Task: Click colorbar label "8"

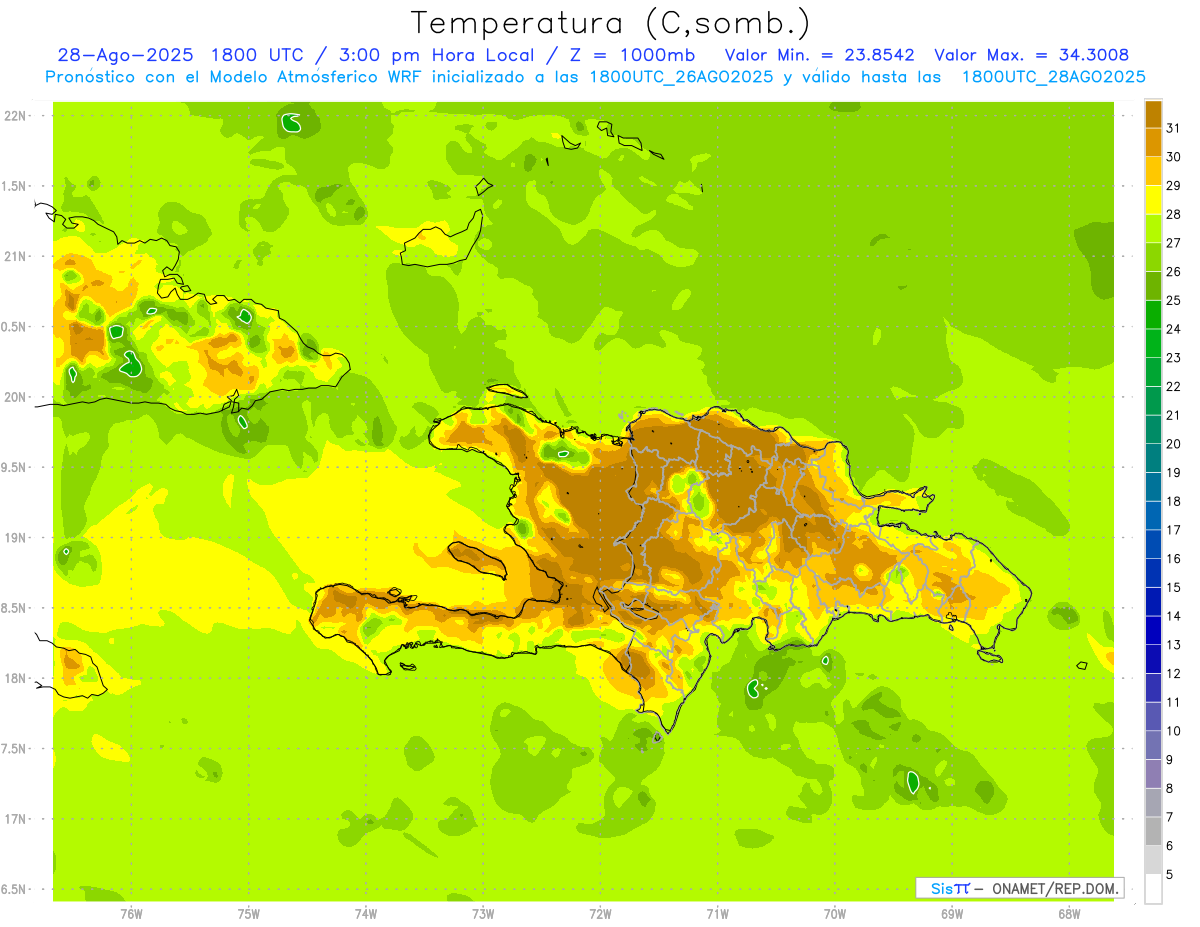Action: click(1170, 788)
